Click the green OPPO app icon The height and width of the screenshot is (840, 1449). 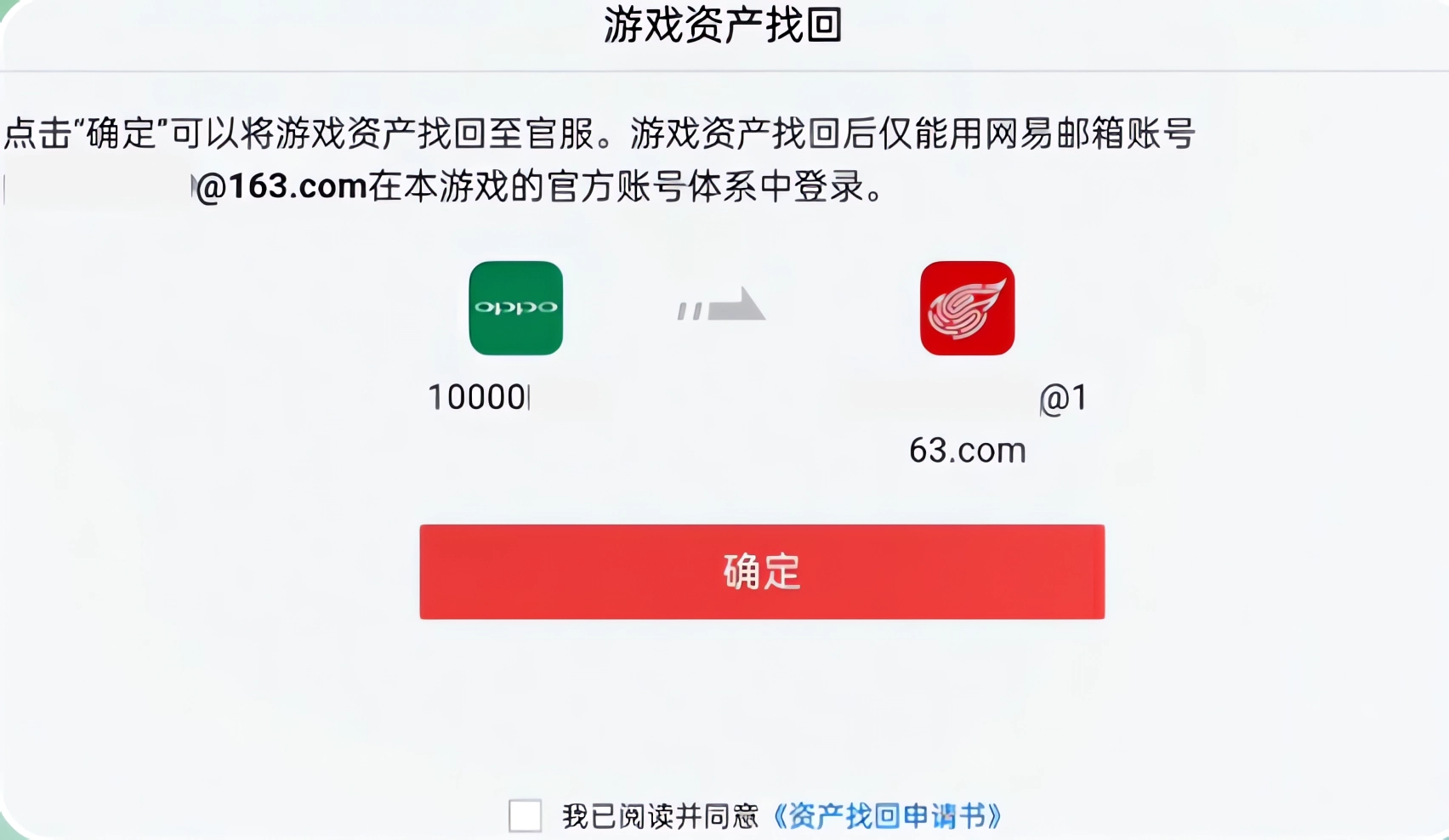coord(516,308)
